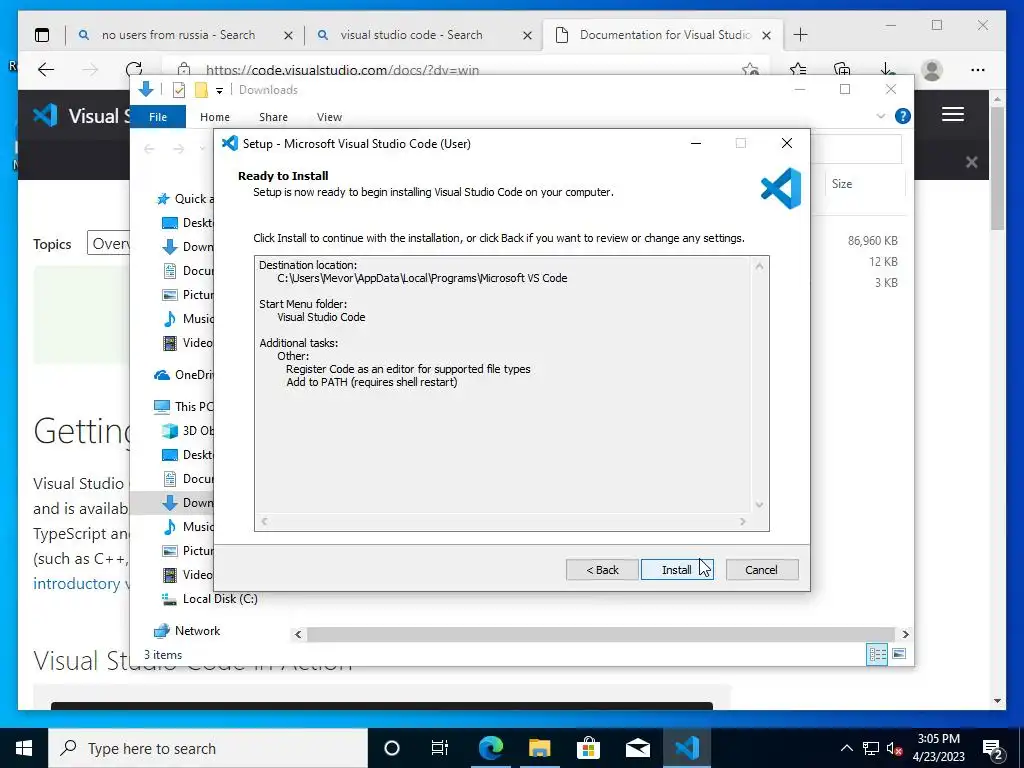The image size is (1024, 768).
Task: Click Install in VS Code setup
Action: (677, 569)
